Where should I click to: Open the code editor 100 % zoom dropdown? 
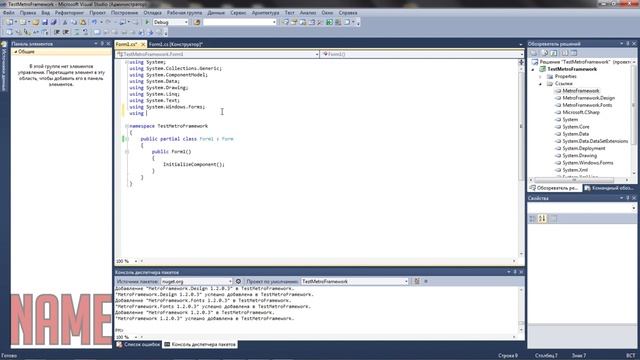136,261
